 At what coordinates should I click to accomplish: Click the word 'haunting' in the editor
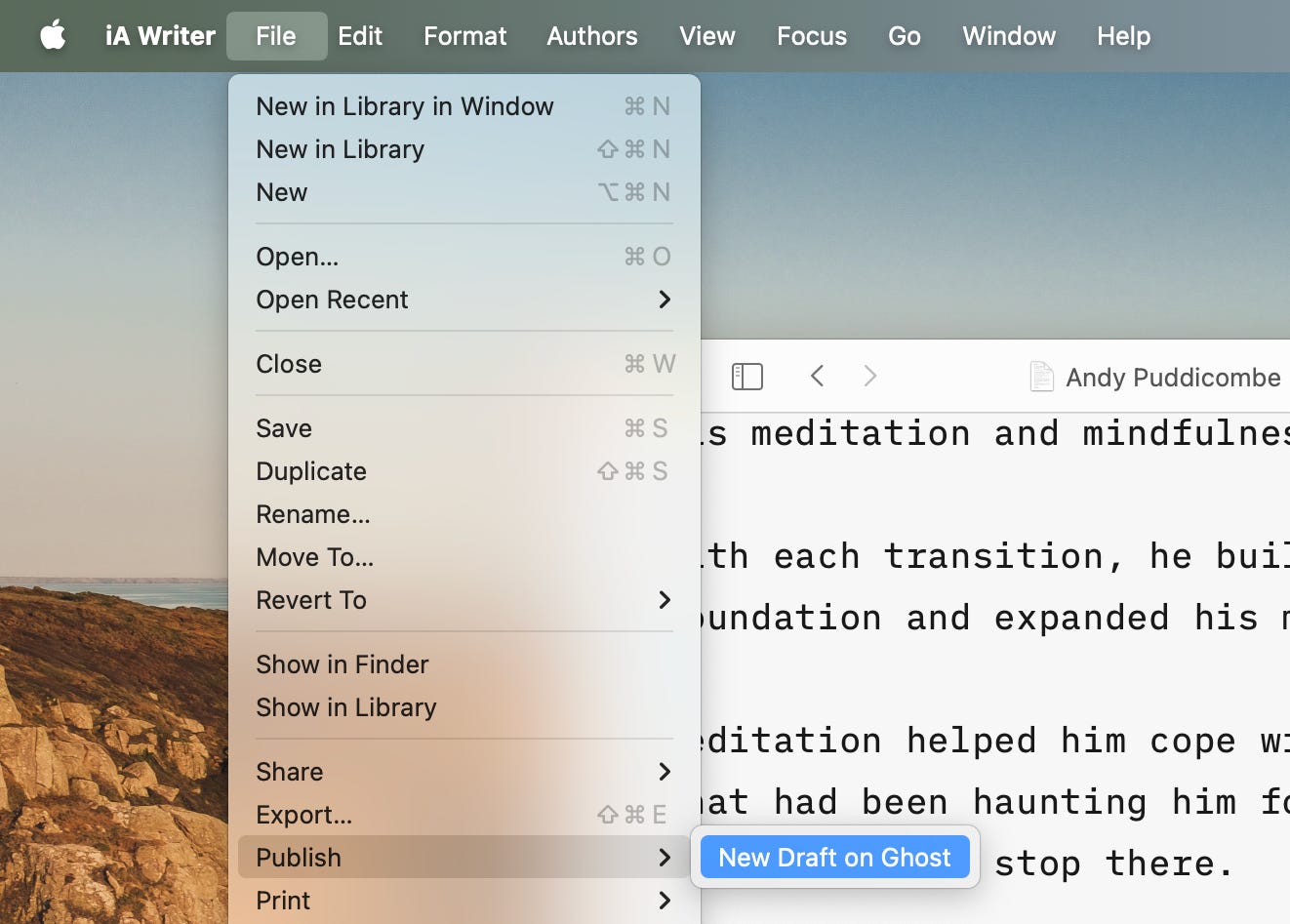(1060, 802)
